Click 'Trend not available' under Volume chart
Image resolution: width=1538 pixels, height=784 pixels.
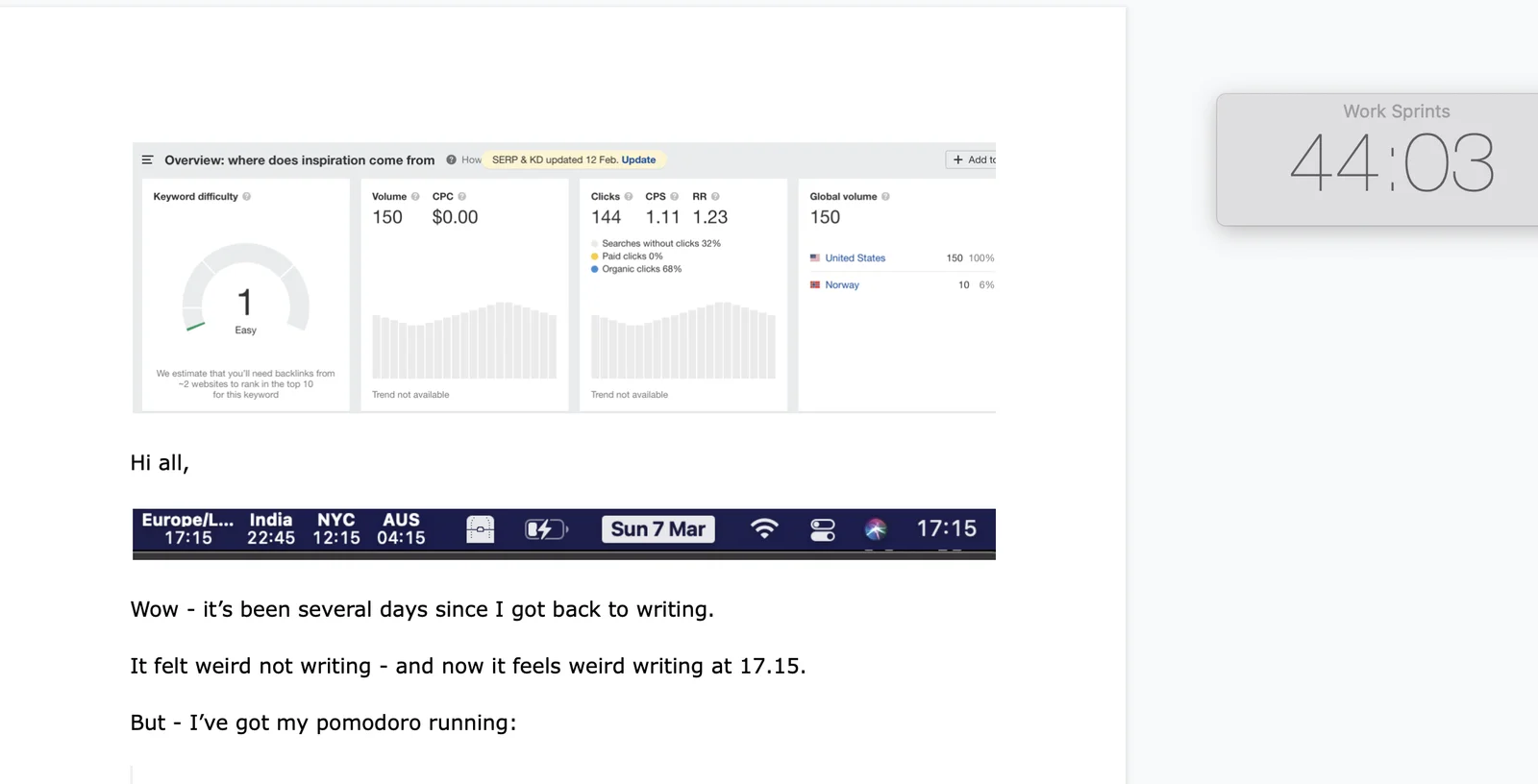(410, 395)
